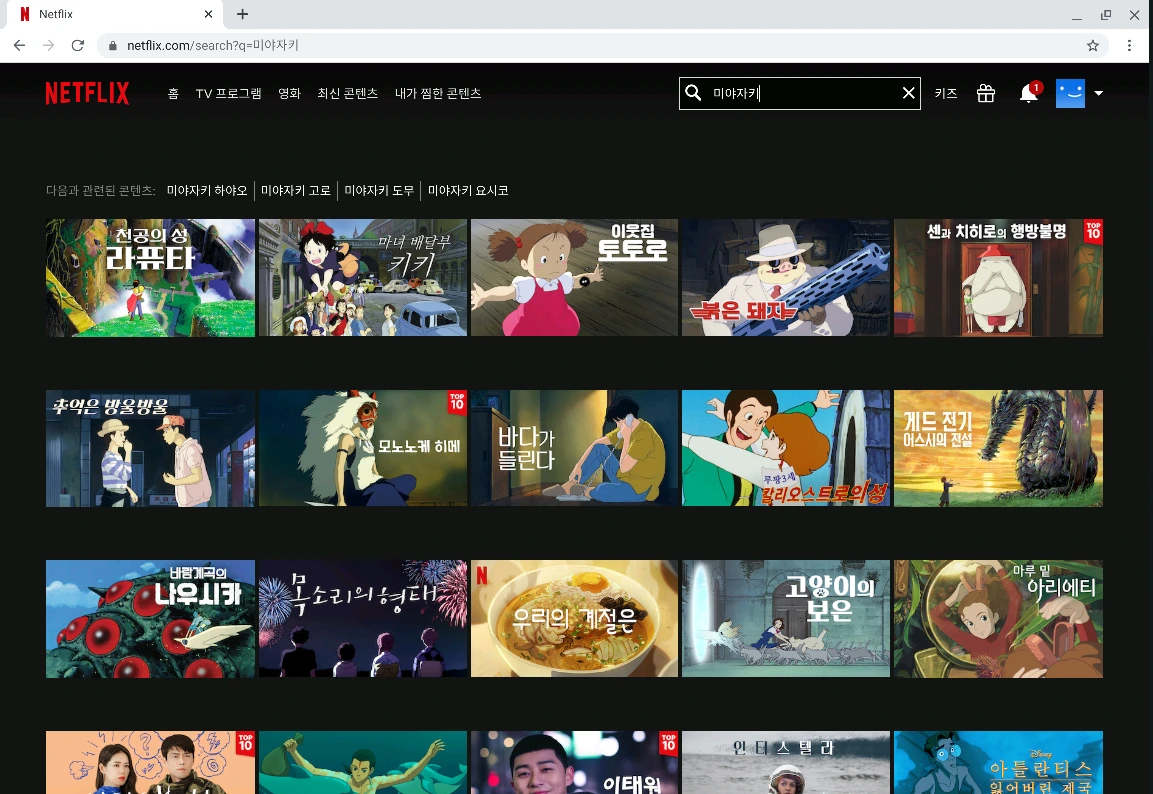
Task: Reload the page
Action: (x=77, y=46)
